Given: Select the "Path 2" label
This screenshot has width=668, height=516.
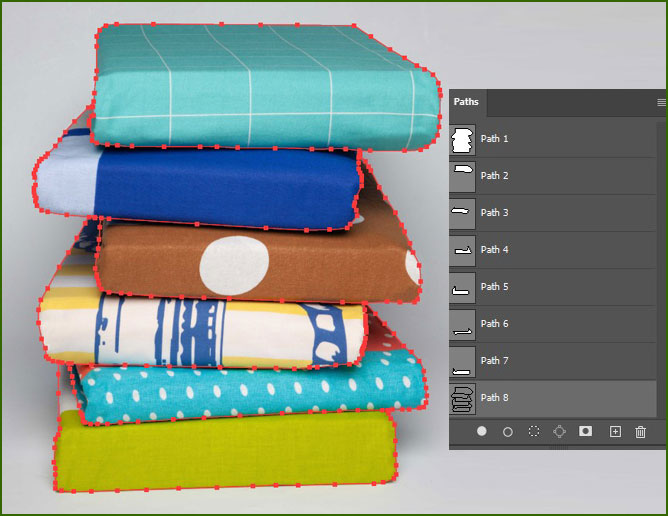Looking at the screenshot, I should coord(495,176).
